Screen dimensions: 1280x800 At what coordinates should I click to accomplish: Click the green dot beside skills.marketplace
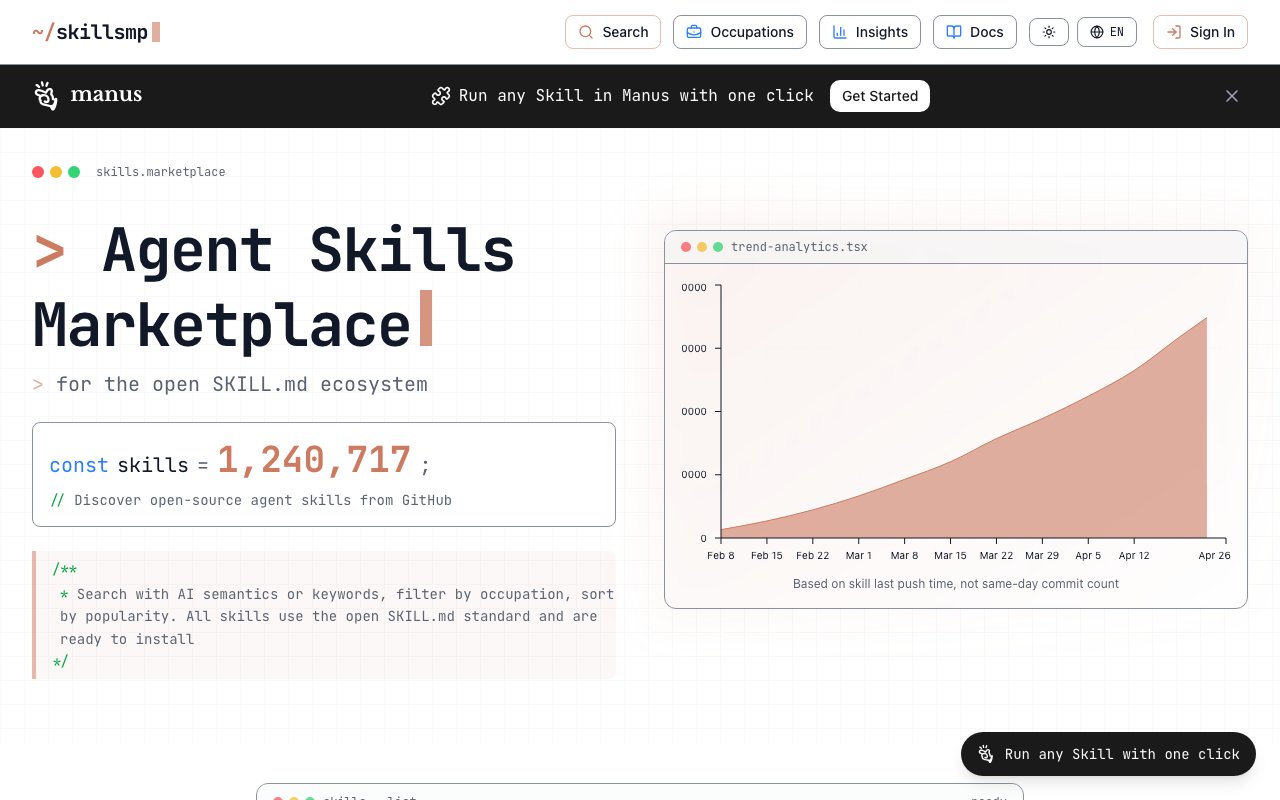point(74,172)
